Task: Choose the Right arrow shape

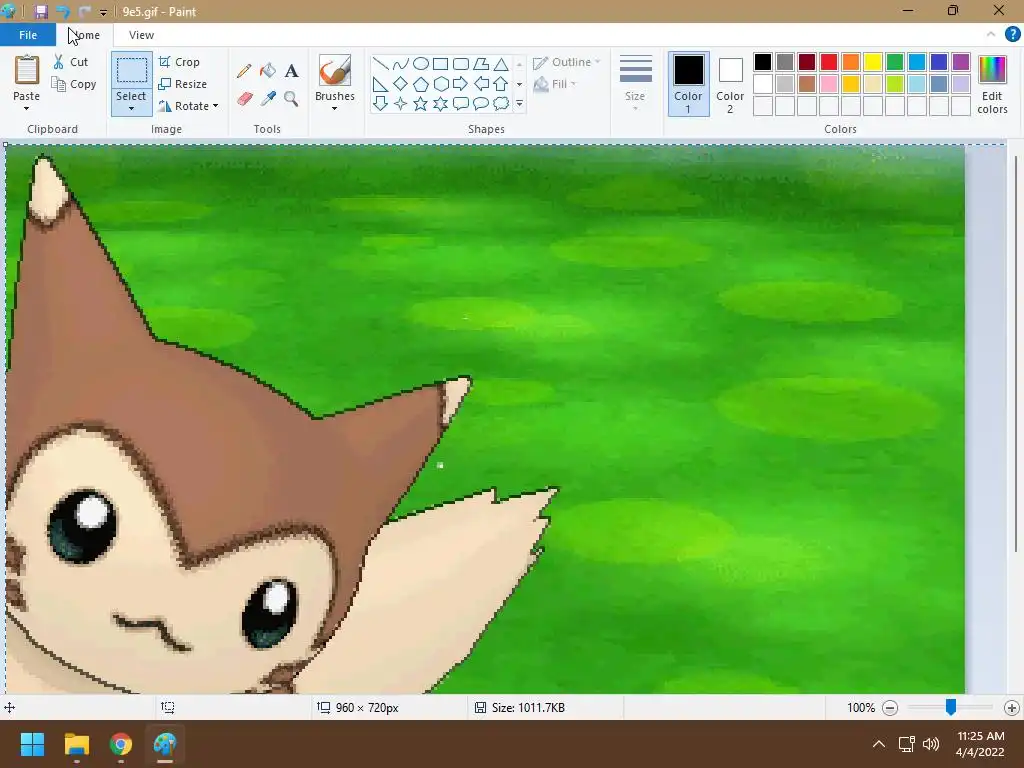Action: pyautogui.click(x=461, y=84)
